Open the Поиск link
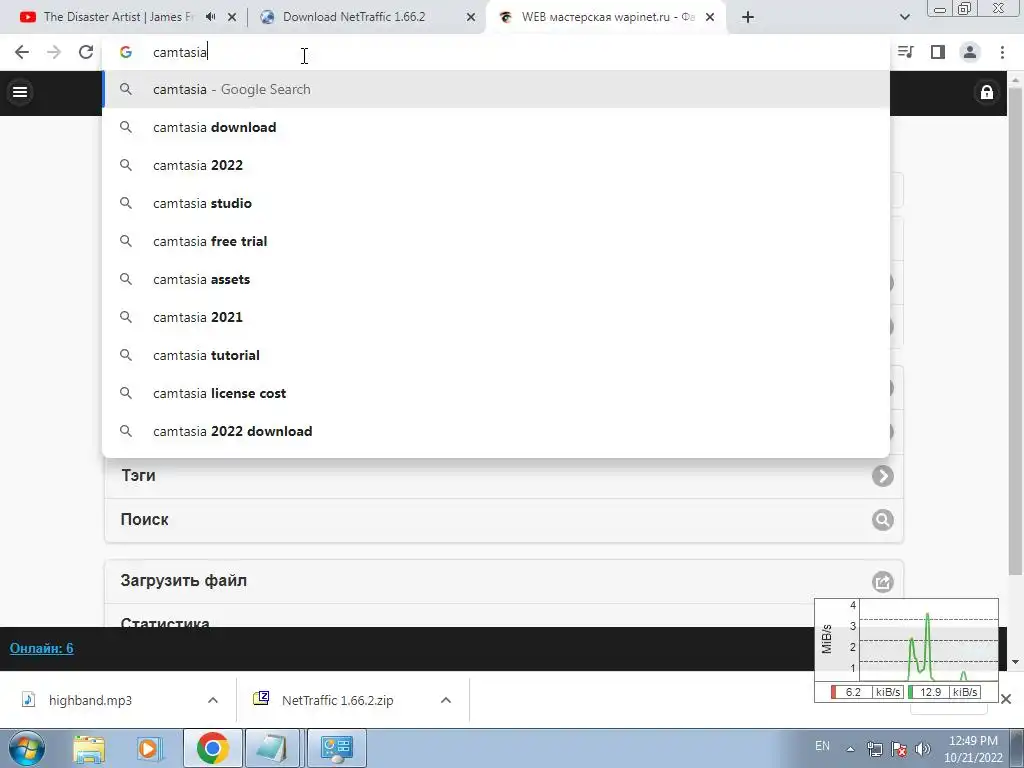Screen dimensions: 1024x768 pos(144,519)
